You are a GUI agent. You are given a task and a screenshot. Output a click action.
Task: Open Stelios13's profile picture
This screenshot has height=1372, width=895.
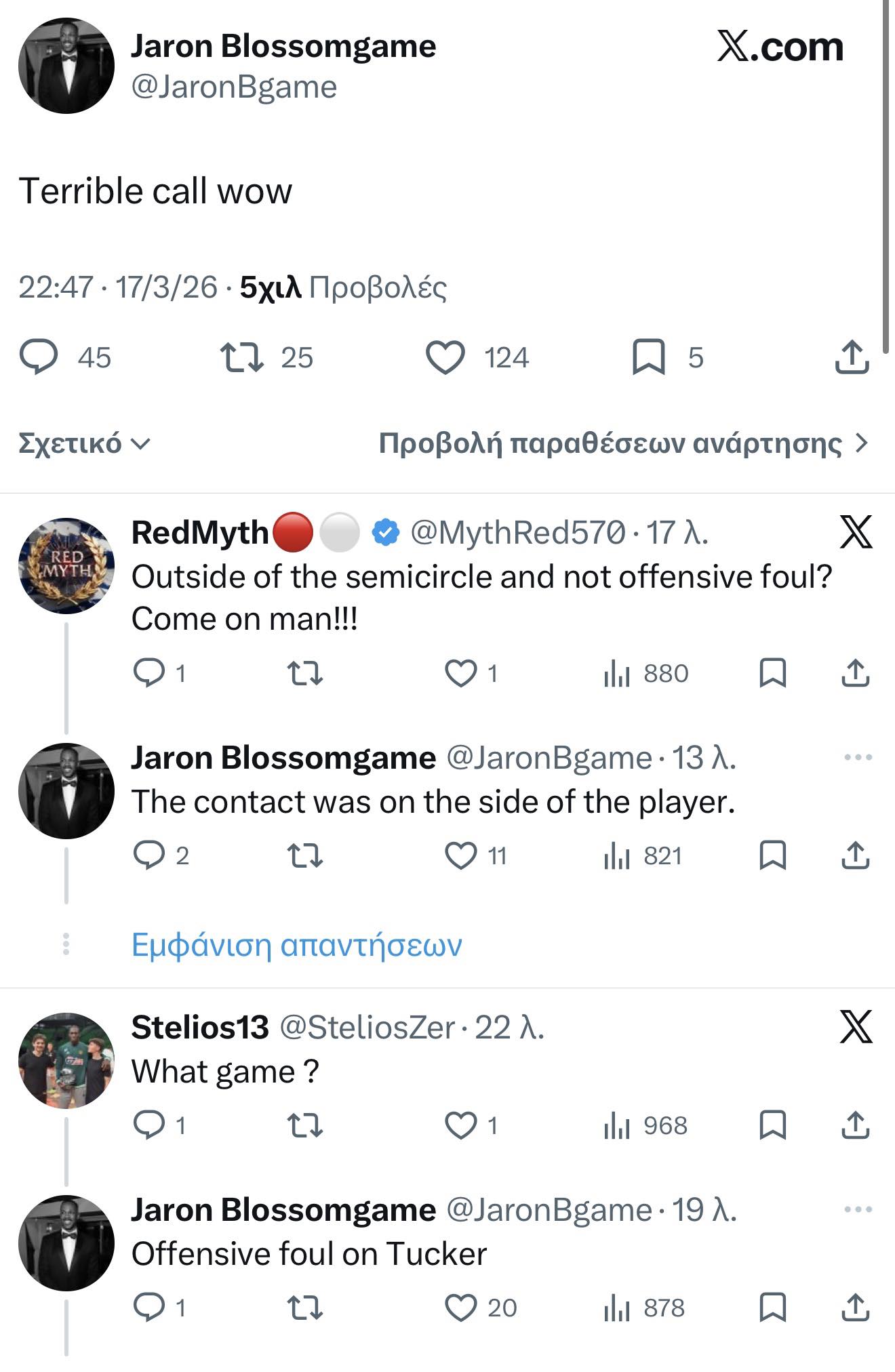pos(66,1060)
